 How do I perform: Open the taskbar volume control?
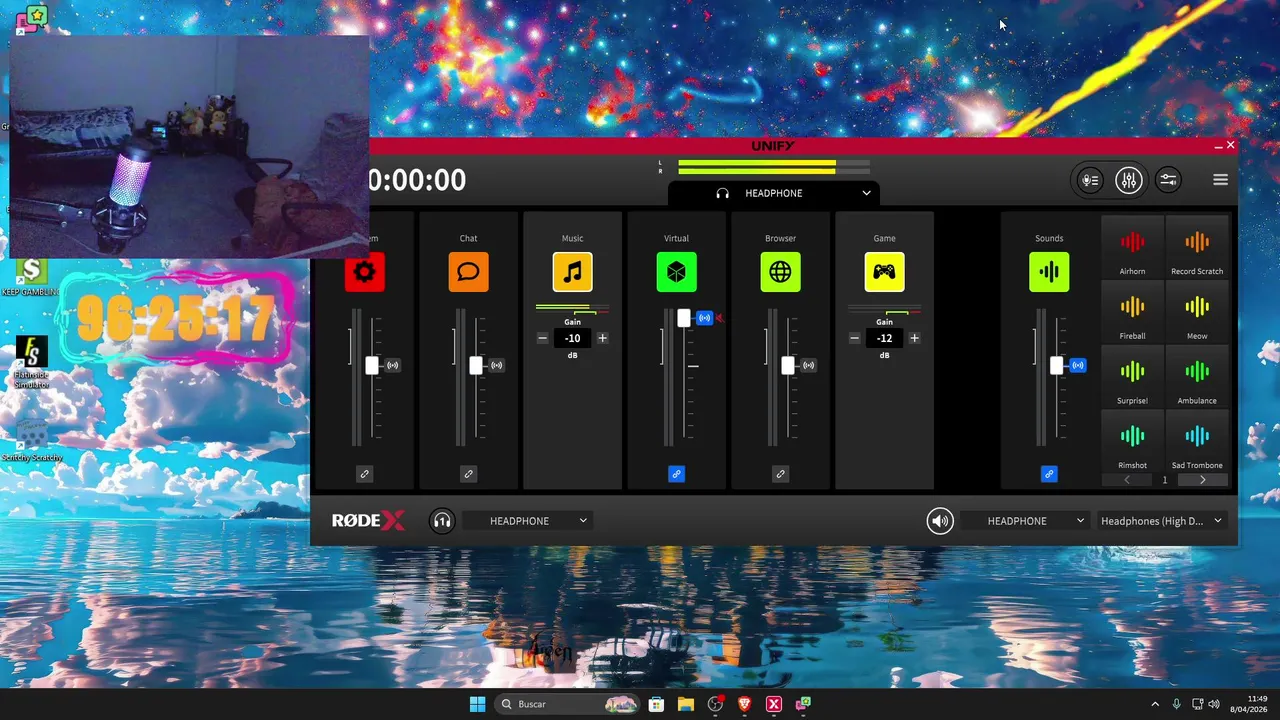tap(1214, 704)
